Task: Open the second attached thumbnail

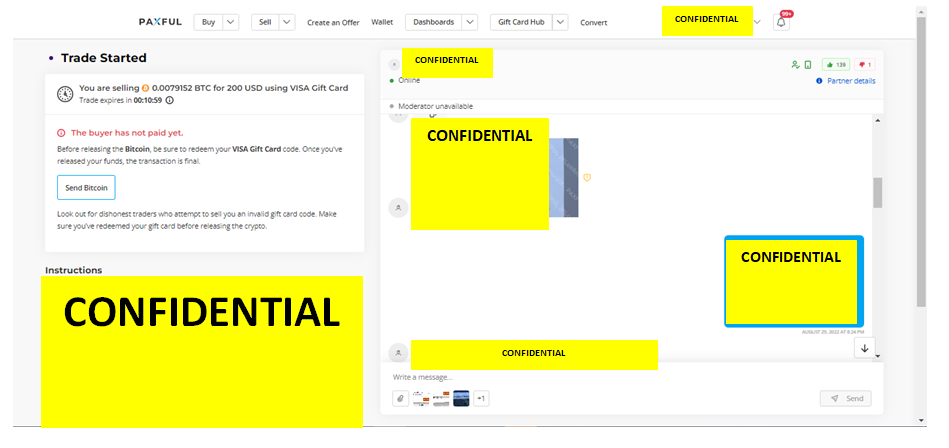Action: 441,398
